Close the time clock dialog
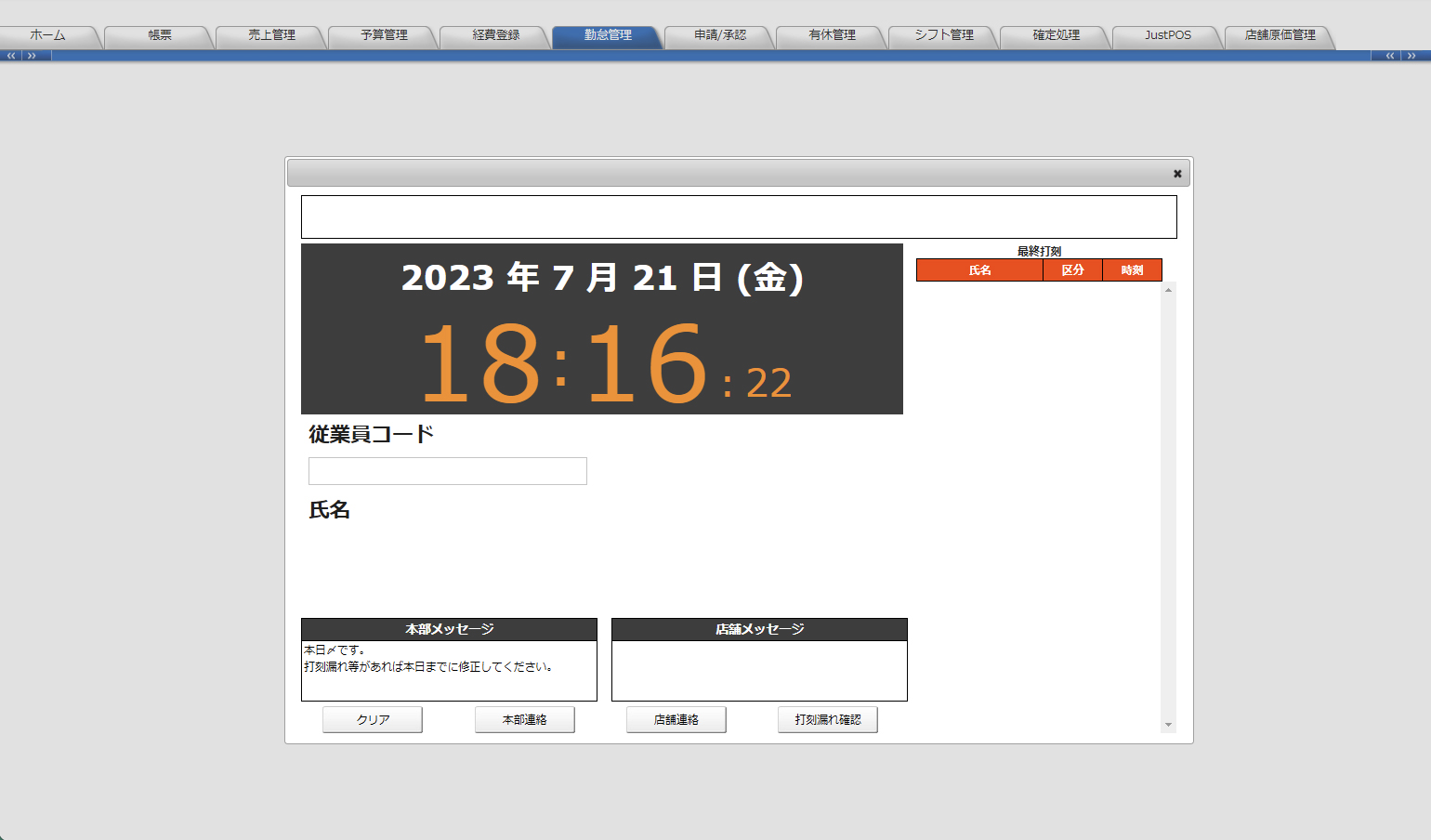The height and width of the screenshot is (840, 1431). point(1177,174)
